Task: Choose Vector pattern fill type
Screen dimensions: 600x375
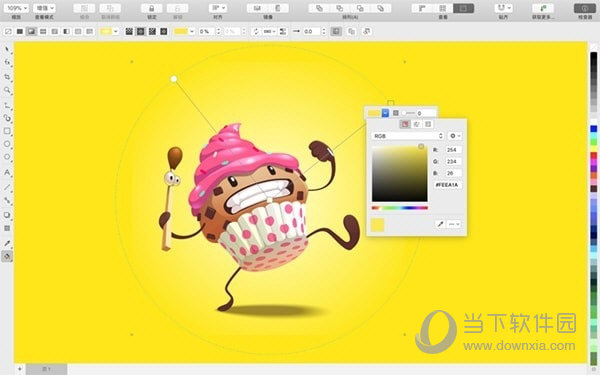Action: pyautogui.click(x=43, y=31)
